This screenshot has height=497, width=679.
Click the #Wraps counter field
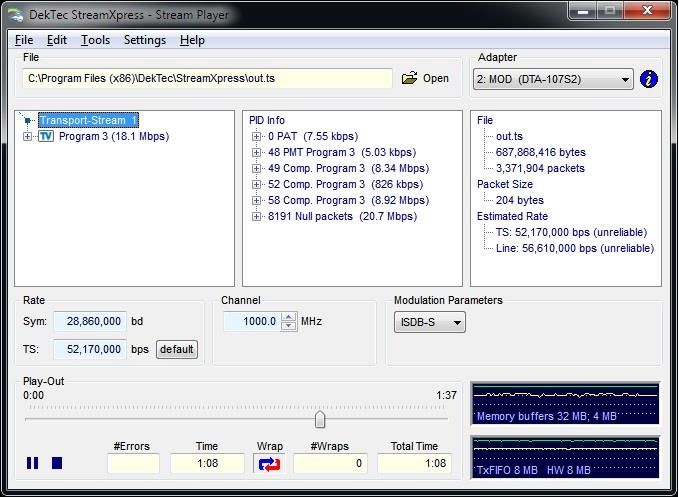[x=330, y=463]
